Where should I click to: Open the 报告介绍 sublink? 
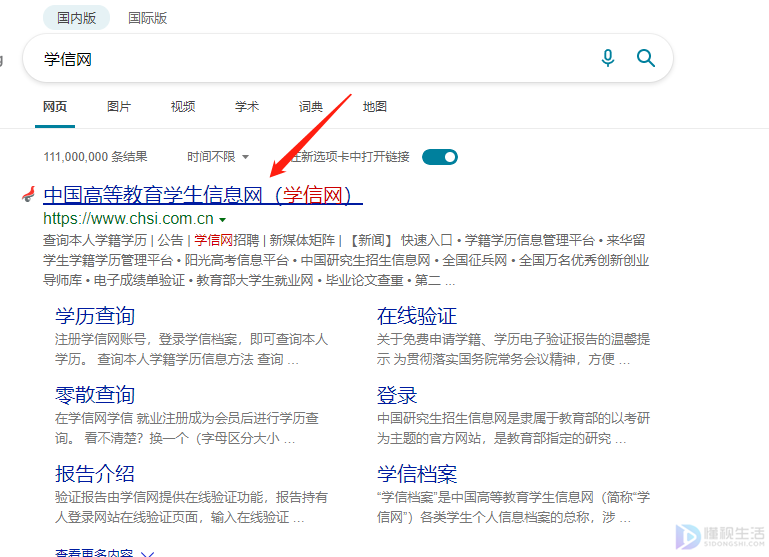[95, 474]
